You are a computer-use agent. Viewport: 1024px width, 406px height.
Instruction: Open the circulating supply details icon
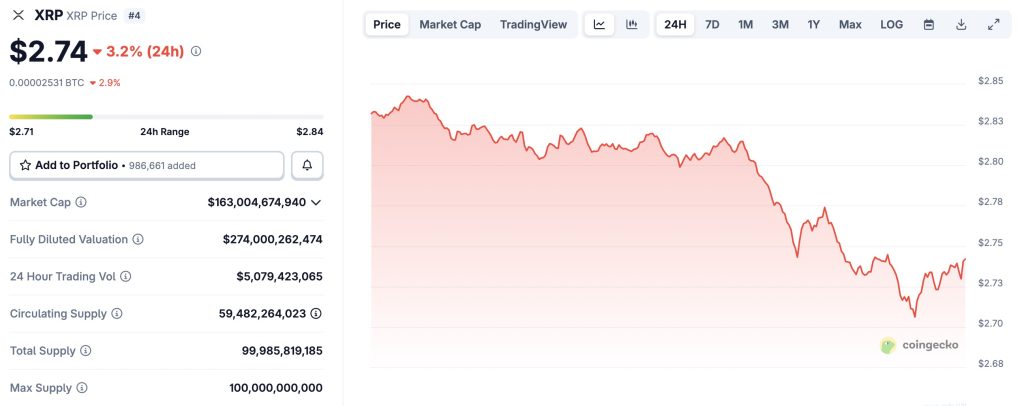[316, 314]
